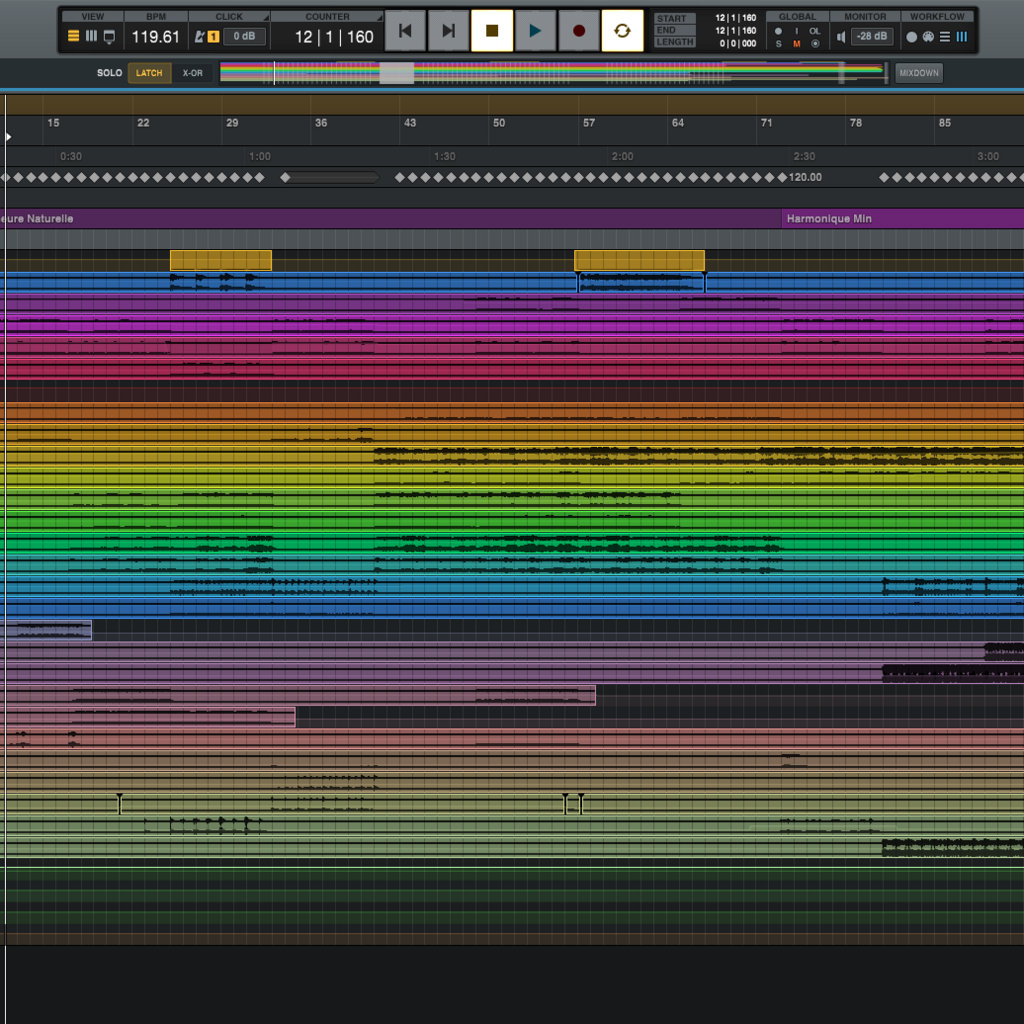Arm recording with the Record button
Image resolution: width=1024 pixels, height=1024 pixels.
[578, 31]
